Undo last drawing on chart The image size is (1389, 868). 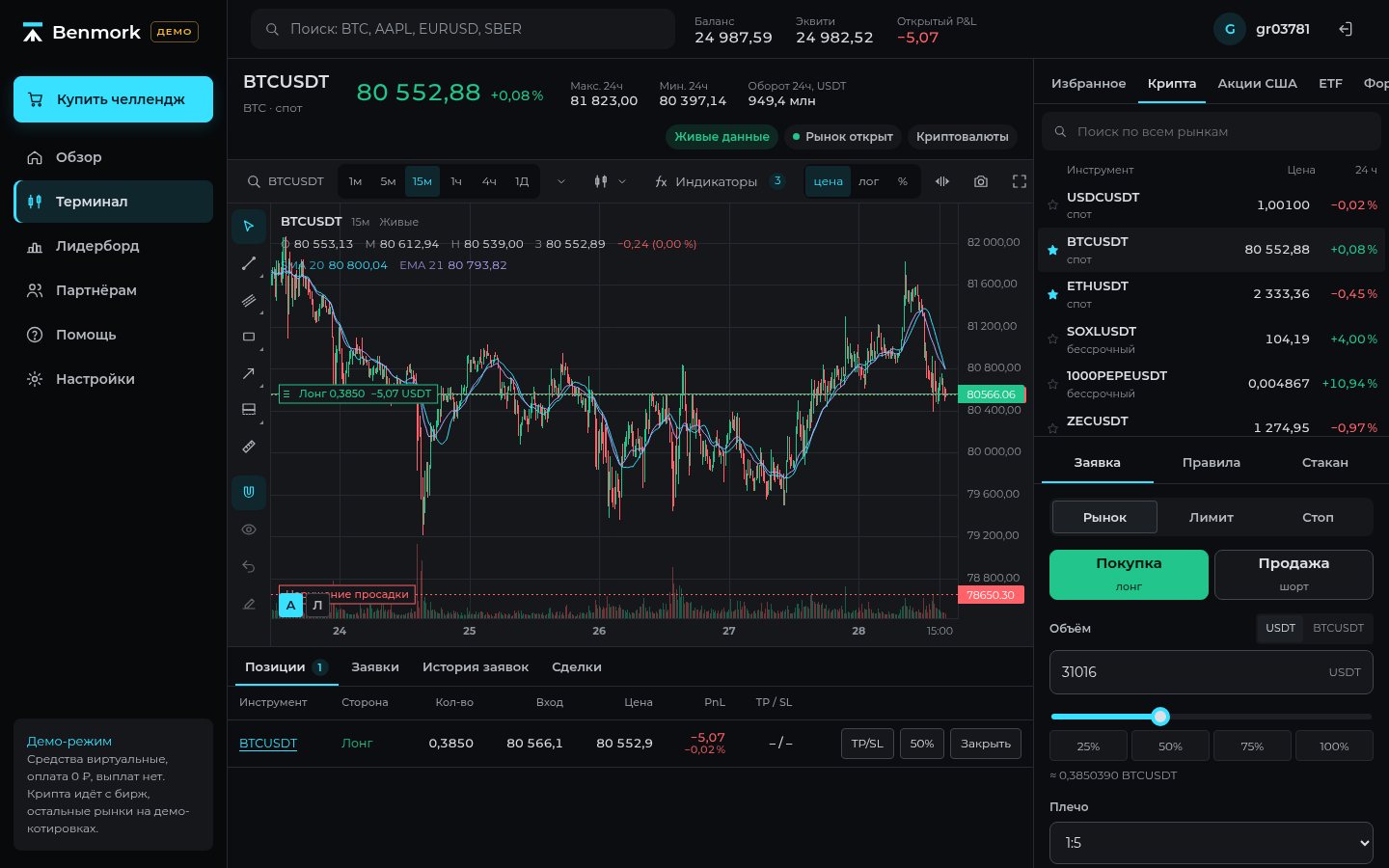(249, 566)
